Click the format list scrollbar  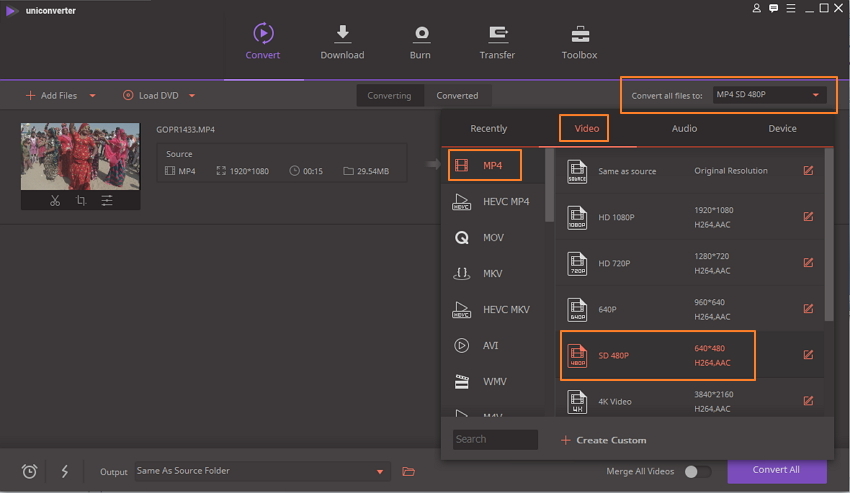(549, 185)
